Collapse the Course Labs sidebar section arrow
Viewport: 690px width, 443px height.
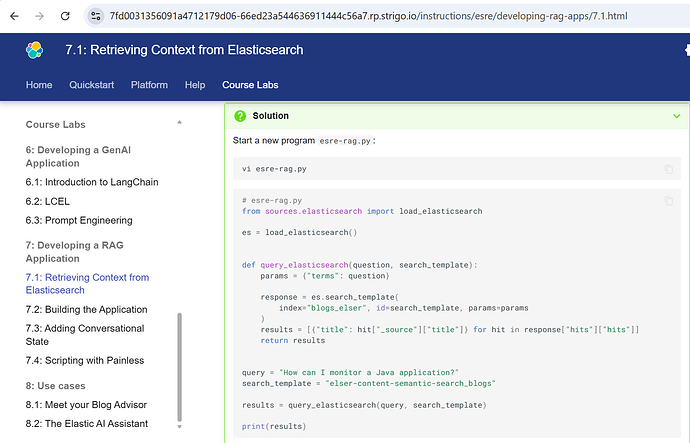pyautogui.click(x=179, y=122)
